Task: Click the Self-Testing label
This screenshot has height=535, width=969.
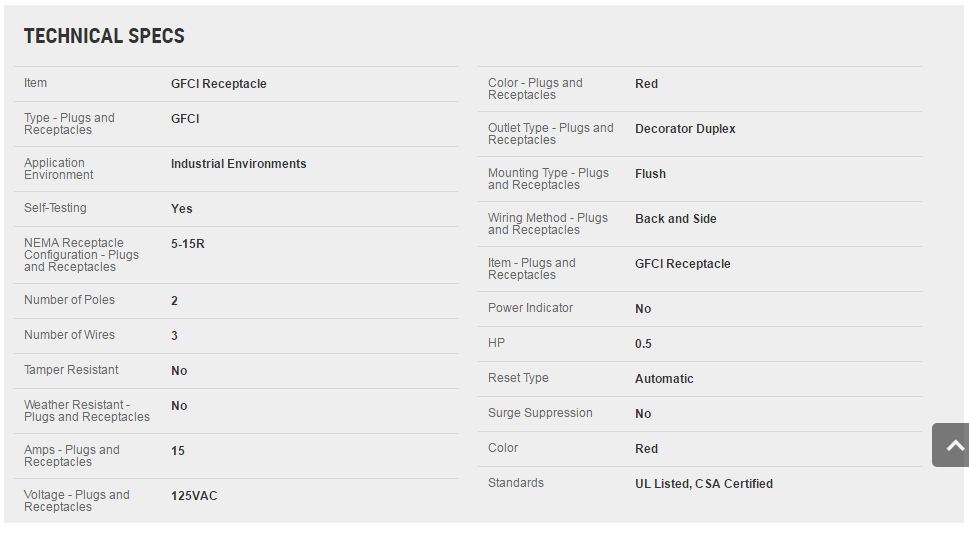Action: (x=55, y=208)
